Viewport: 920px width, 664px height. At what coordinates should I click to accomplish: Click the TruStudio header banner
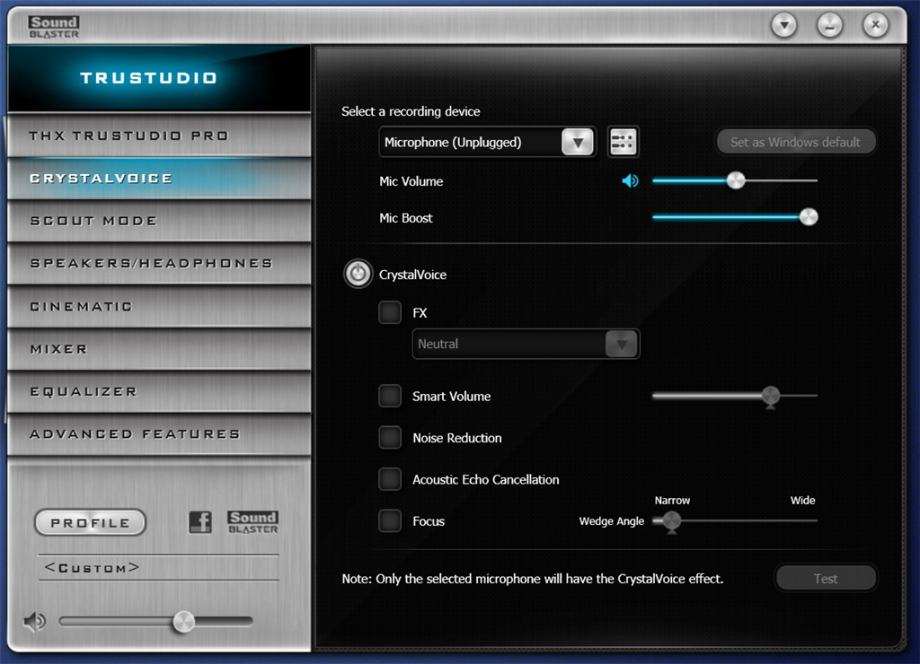point(159,78)
